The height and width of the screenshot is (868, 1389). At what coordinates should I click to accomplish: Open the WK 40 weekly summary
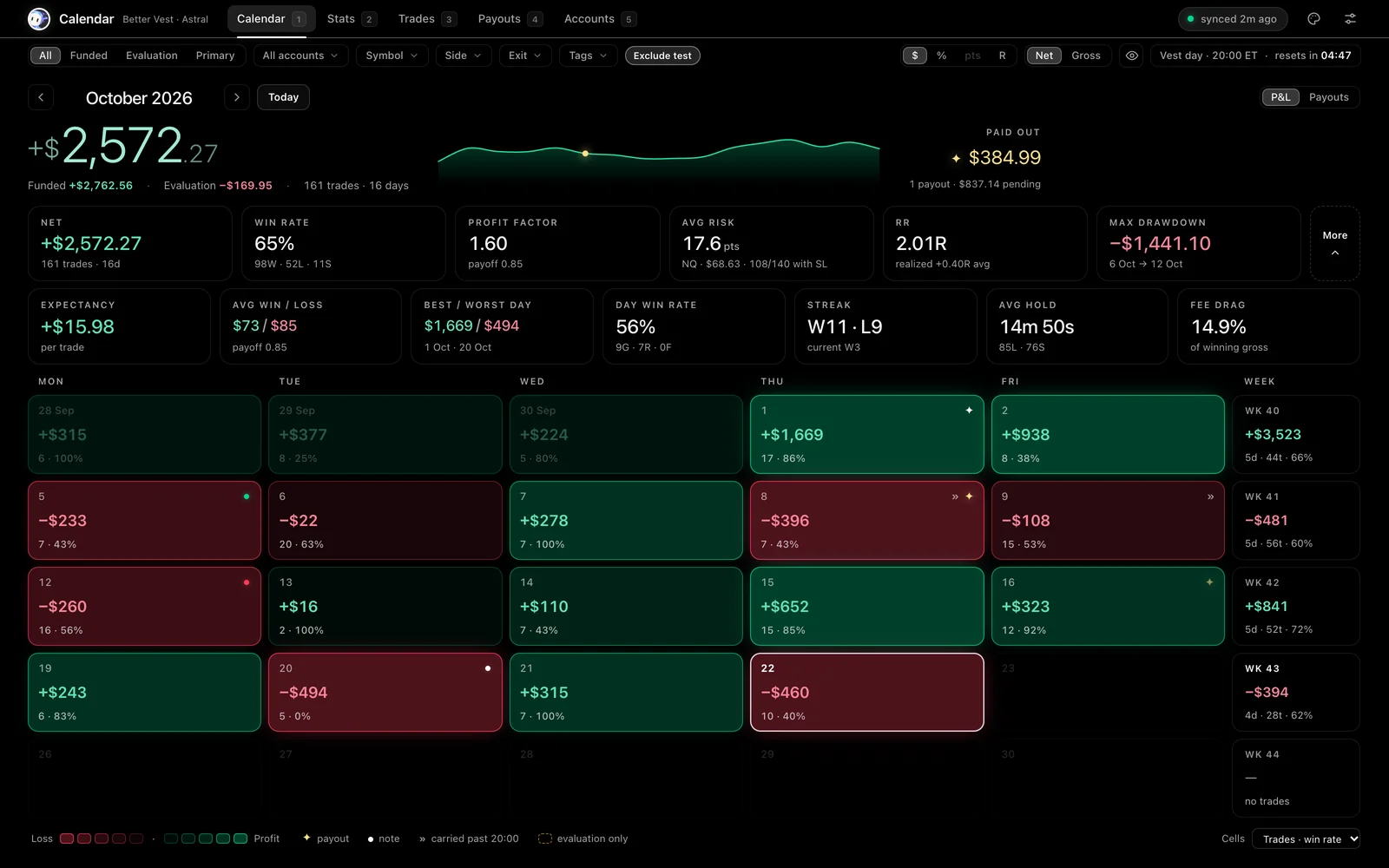click(1295, 434)
